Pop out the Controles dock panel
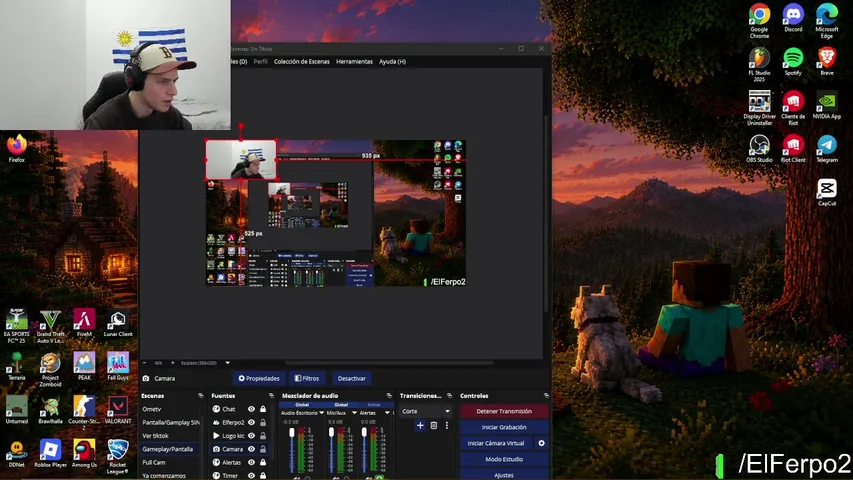This screenshot has width=853, height=480. (x=546, y=396)
